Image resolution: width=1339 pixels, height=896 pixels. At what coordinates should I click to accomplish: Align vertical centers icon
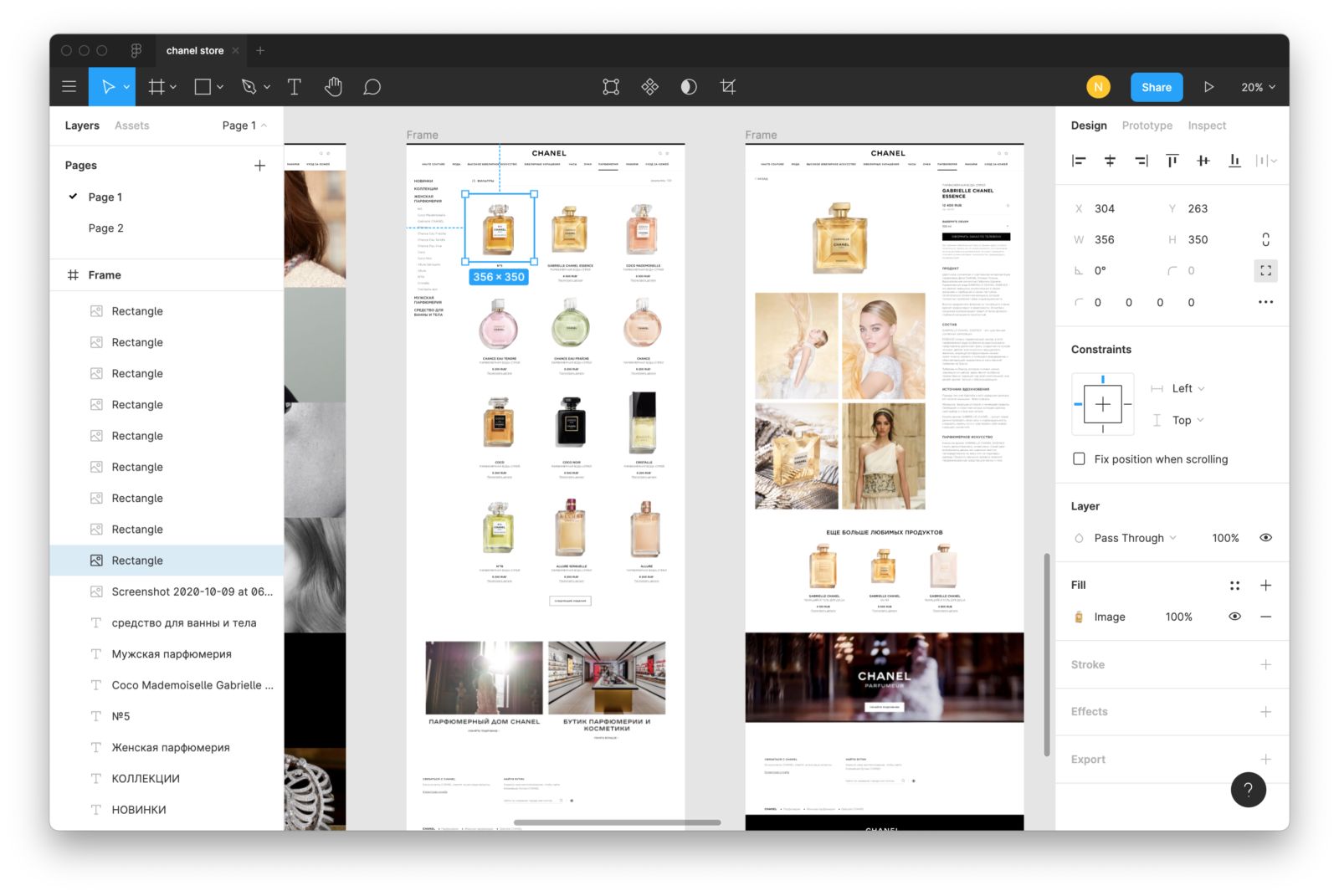(1203, 161)
